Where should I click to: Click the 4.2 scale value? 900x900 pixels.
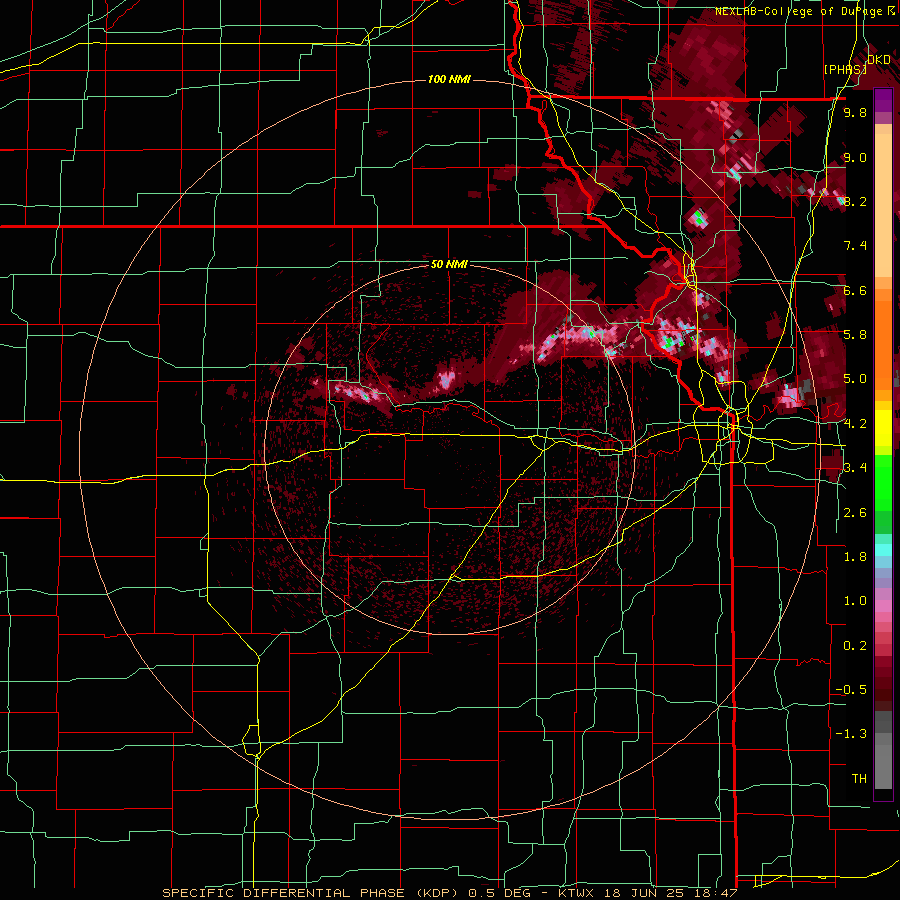tap(855, 424)
